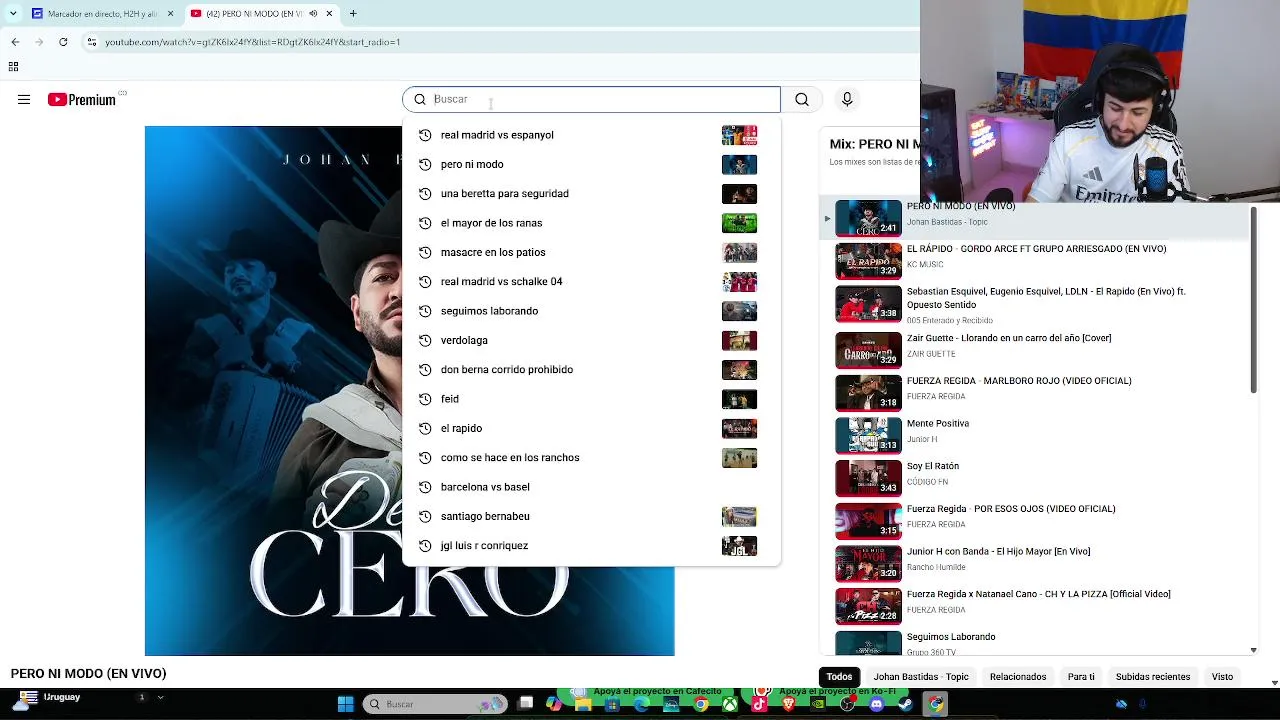Select the text 'santiago bernabeu'
The width and height of the screenshot is (1280, 720).
485,516
